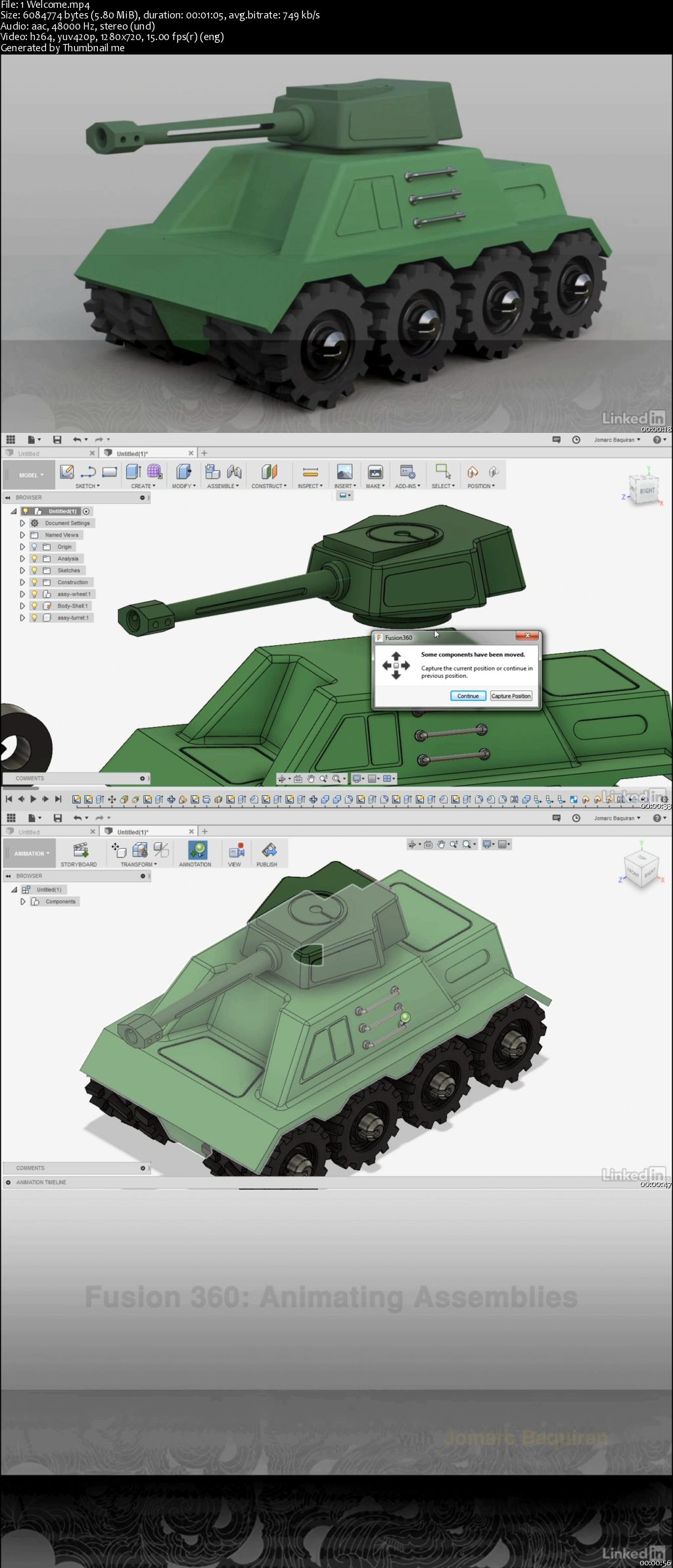Viewport: 673px width, 1568px height.
Task: Jump to timeline end in Model frame
Action: tap(58, 799)
